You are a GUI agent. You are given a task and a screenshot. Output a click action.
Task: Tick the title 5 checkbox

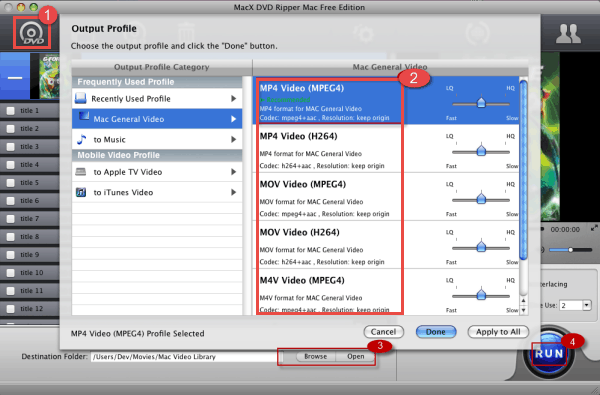coord(11,183)
